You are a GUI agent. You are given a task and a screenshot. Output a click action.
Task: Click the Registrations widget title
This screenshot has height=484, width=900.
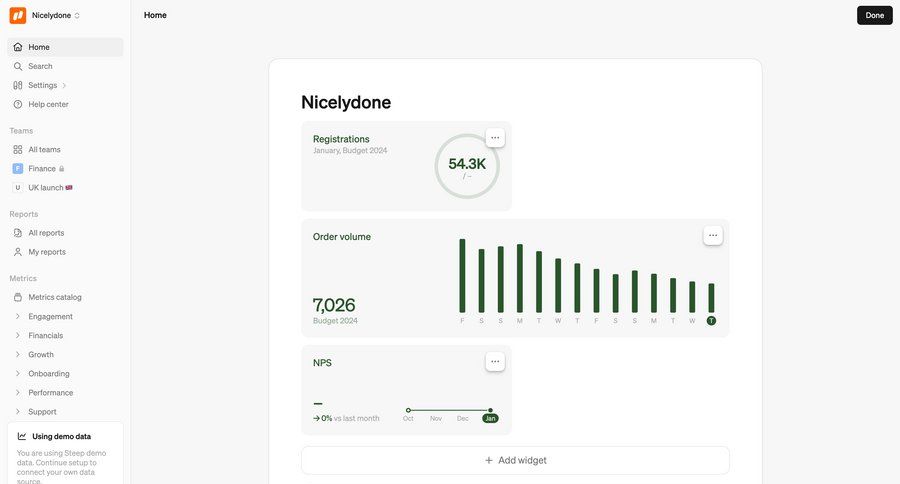[341, 139]
